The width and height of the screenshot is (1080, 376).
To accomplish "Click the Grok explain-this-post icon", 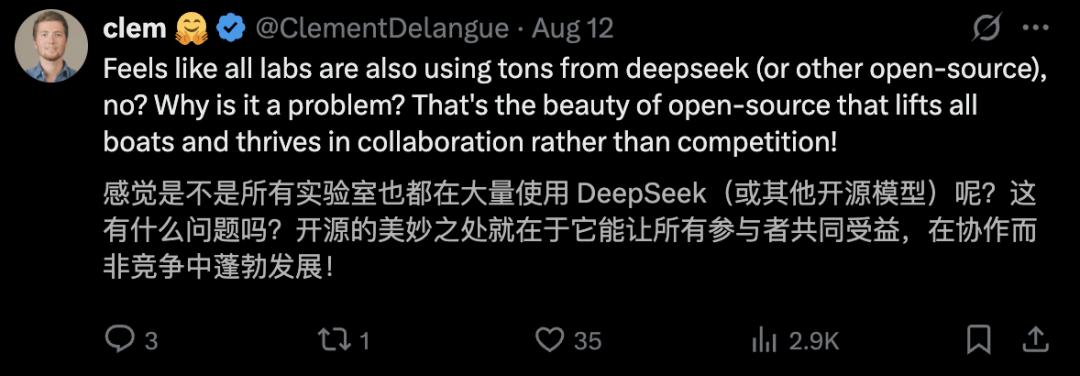I will click(987, 29).
